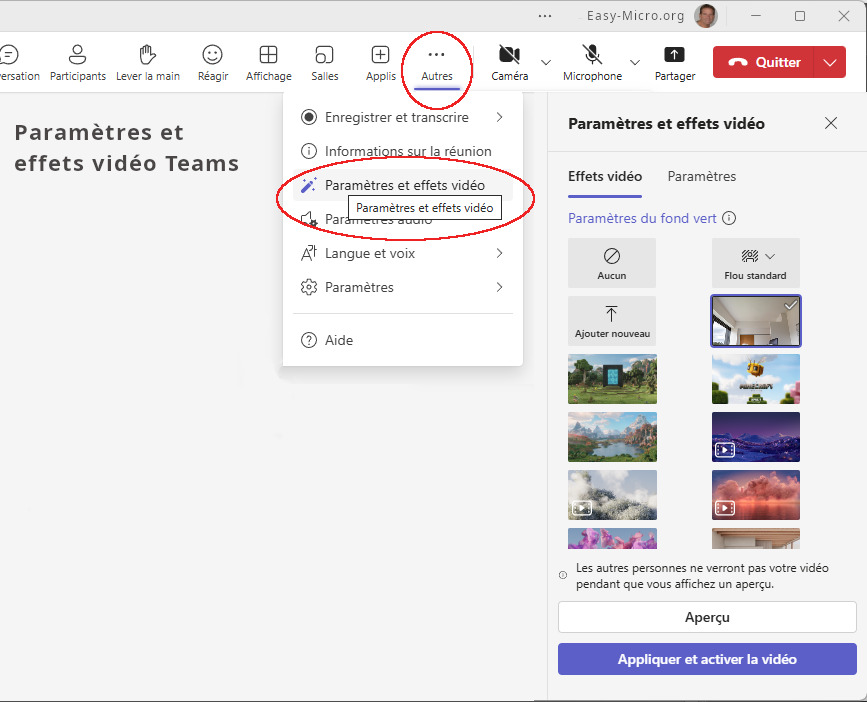Unmute the Microphone

click(x=592, y=62)
